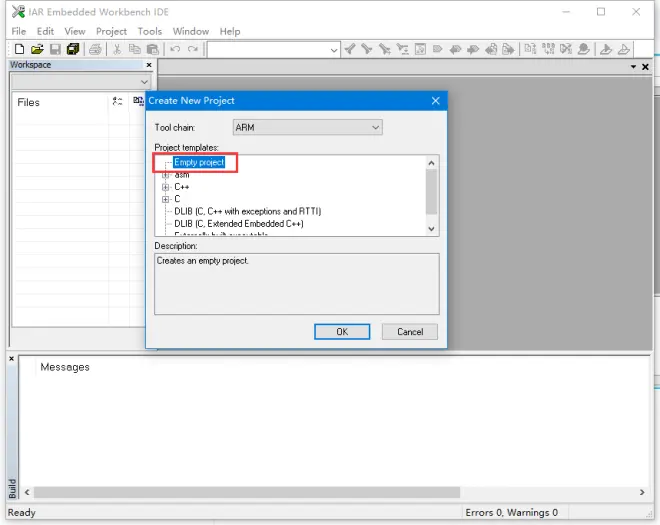The image size is (660, 525).
Task: Open the Project menu
Action: (x=111, y=31)
